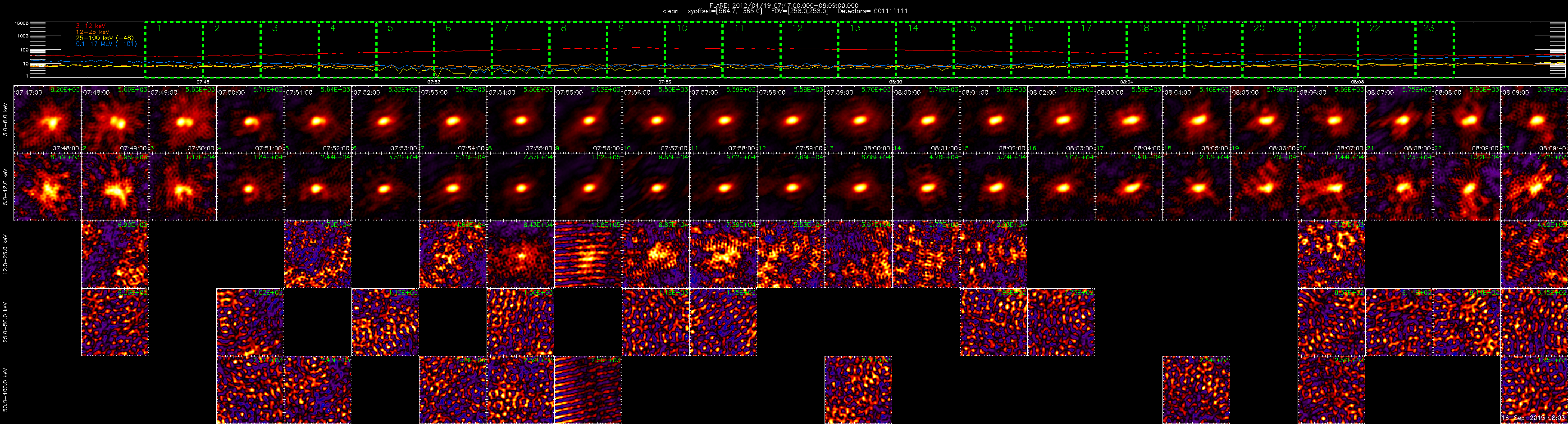Open the 6-12 keV image under 07:47:00
Screen dimensions: 1568x424
point(47,186)
